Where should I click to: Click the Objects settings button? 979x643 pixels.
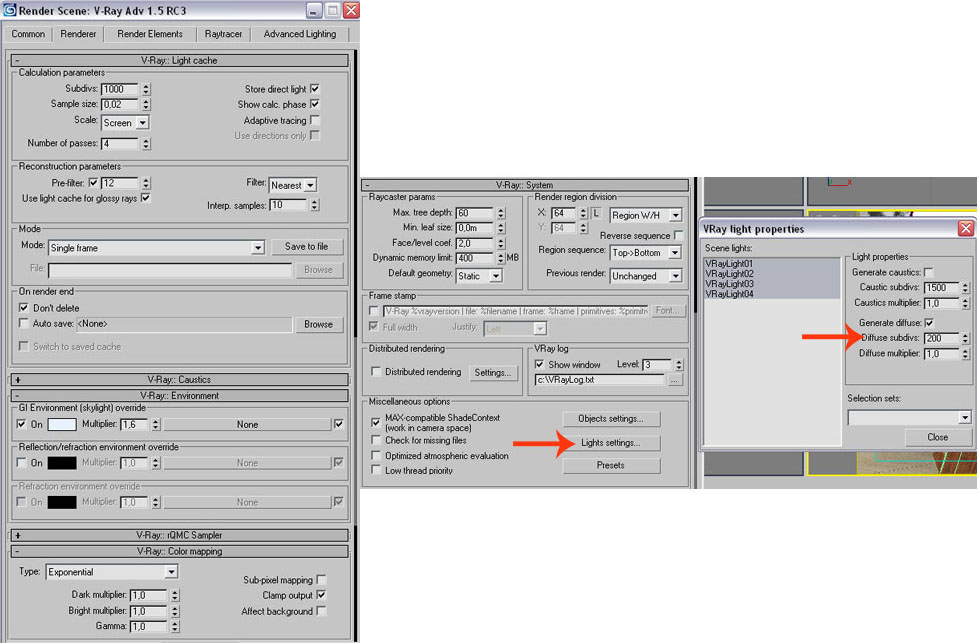tap(611, 419)
